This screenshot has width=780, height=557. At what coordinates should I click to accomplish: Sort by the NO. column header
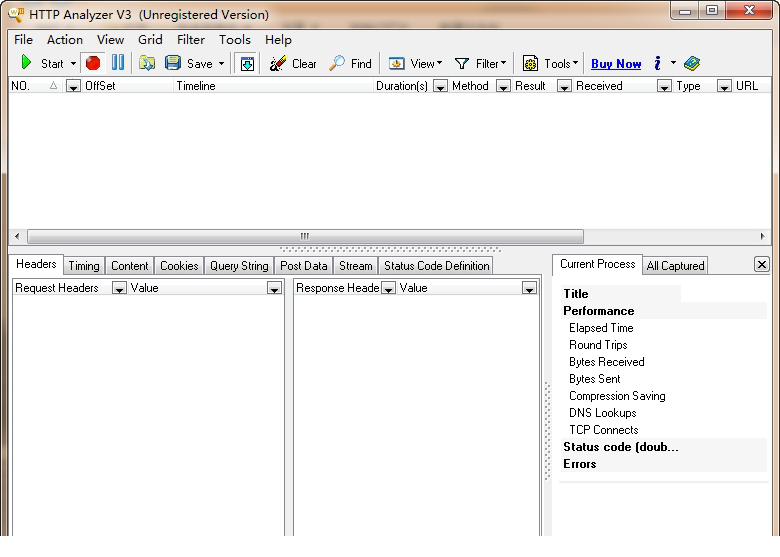(34, 86)
